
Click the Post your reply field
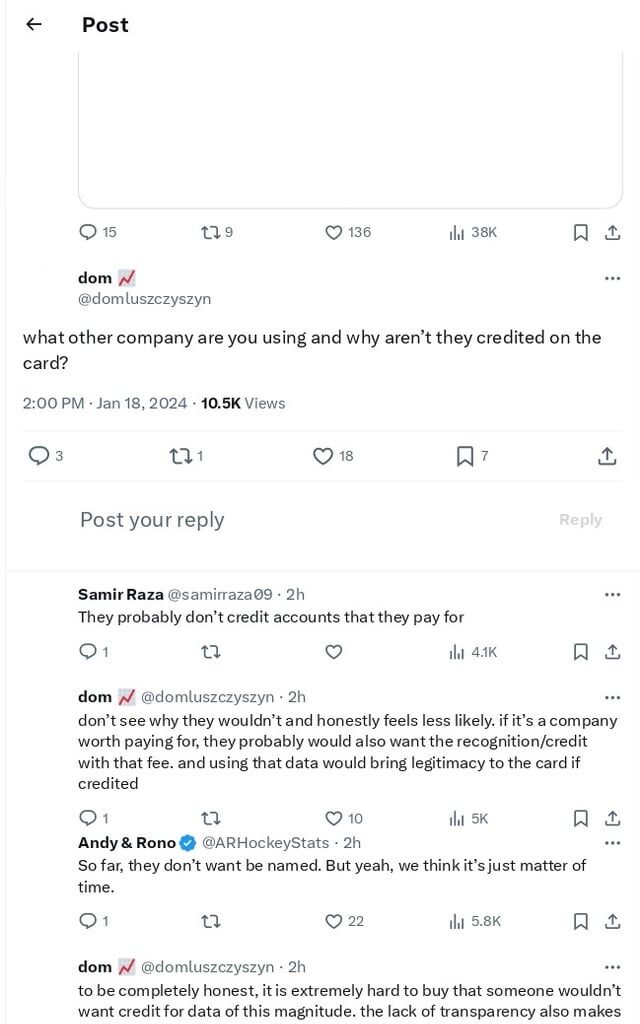[x=151, y=519]
